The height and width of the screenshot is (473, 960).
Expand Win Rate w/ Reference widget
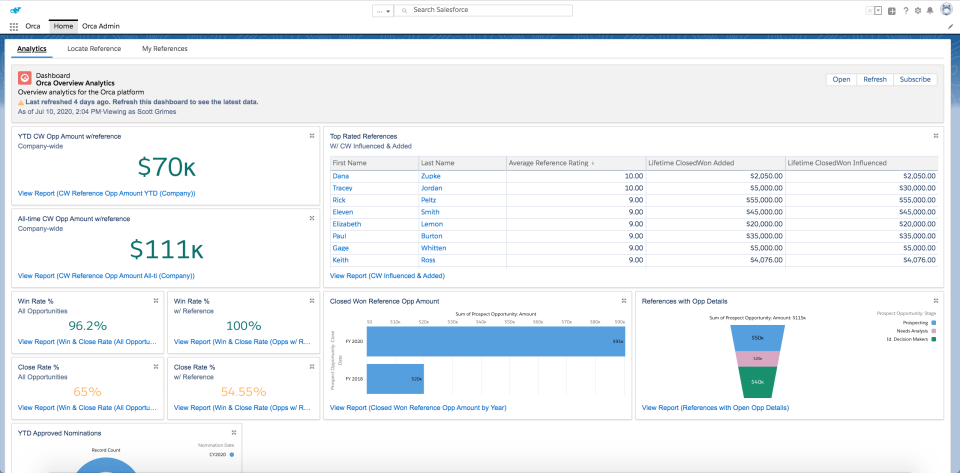pyautogui.click(x=312, y=300)
